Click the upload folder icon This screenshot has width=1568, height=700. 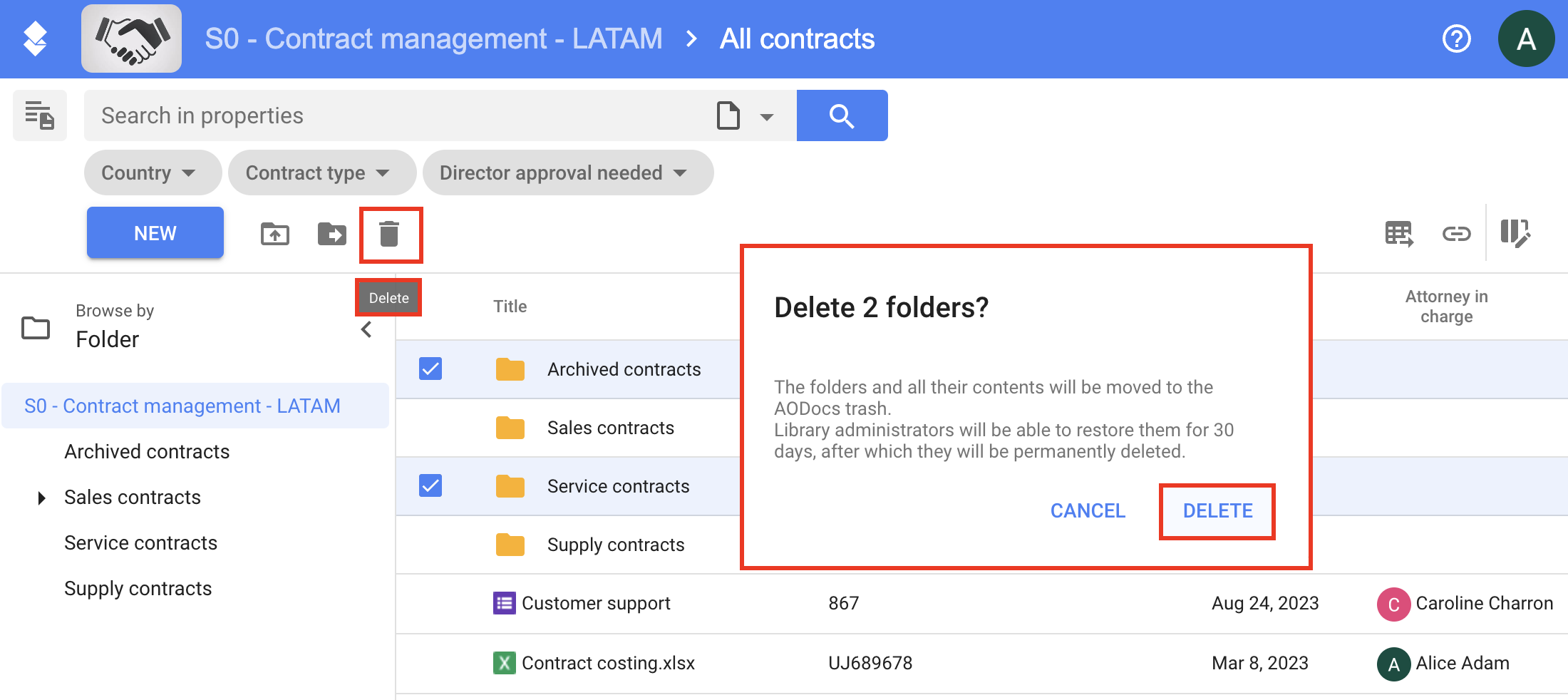click(275, 234)
